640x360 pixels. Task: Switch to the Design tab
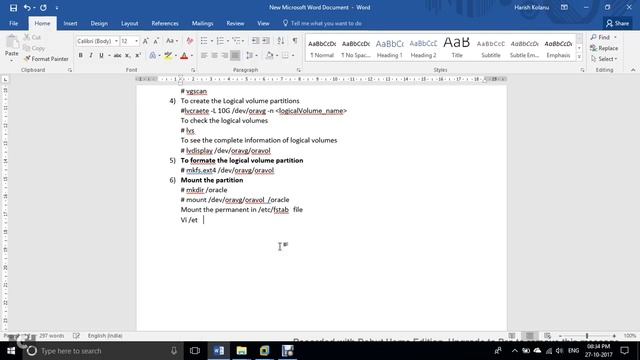click(x=99, y=23)
